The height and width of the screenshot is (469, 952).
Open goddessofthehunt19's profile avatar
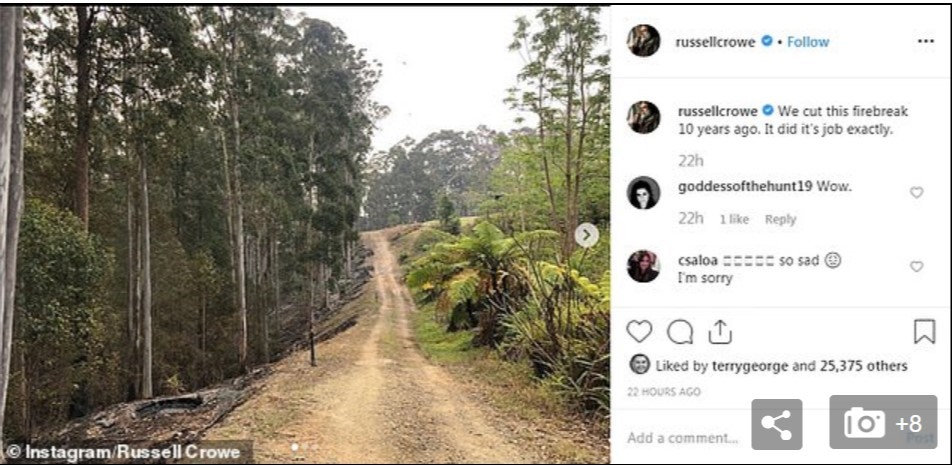(x=643, y=192)
